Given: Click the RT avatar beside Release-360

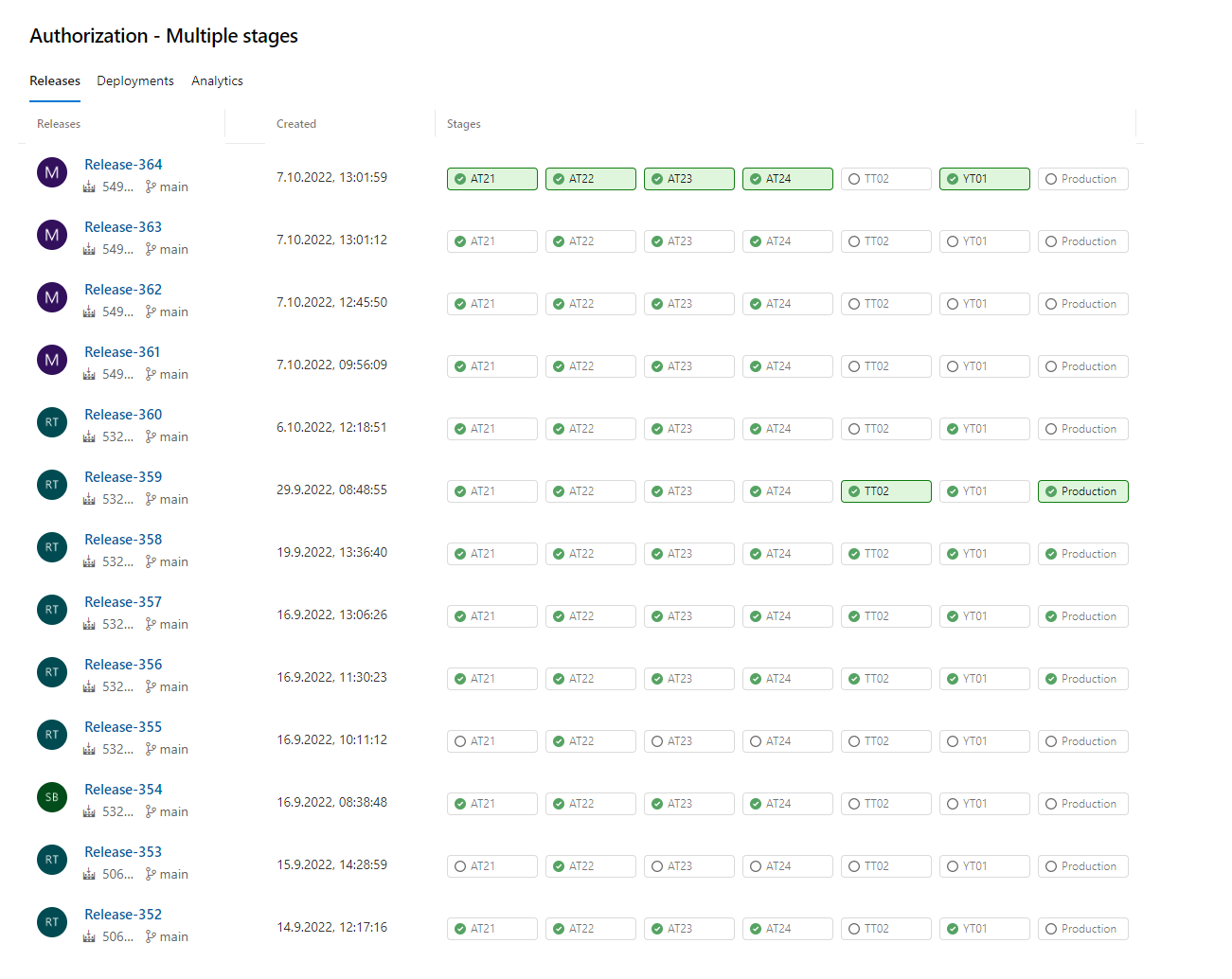Looking at the screenshot, I should tap(52, 422).
